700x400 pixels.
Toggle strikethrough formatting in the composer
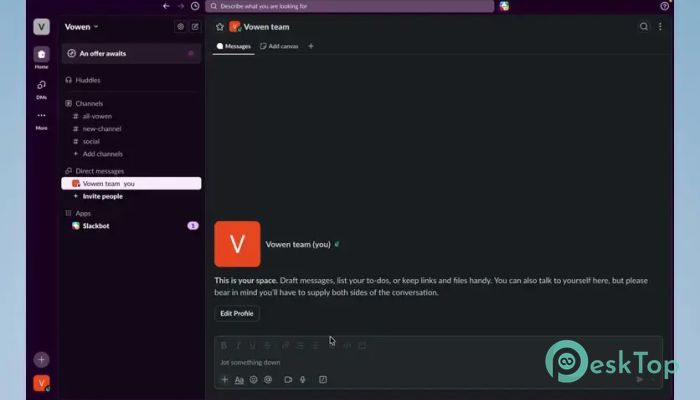267,346
